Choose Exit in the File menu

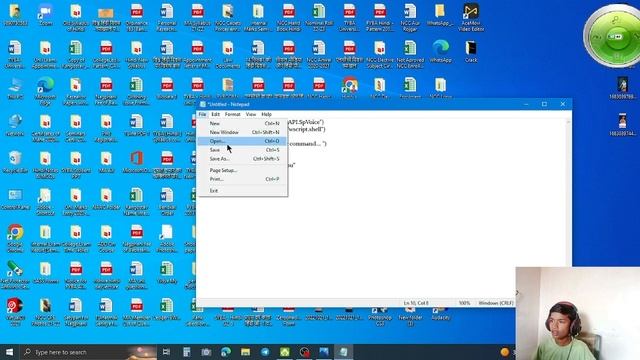[242, 191]
